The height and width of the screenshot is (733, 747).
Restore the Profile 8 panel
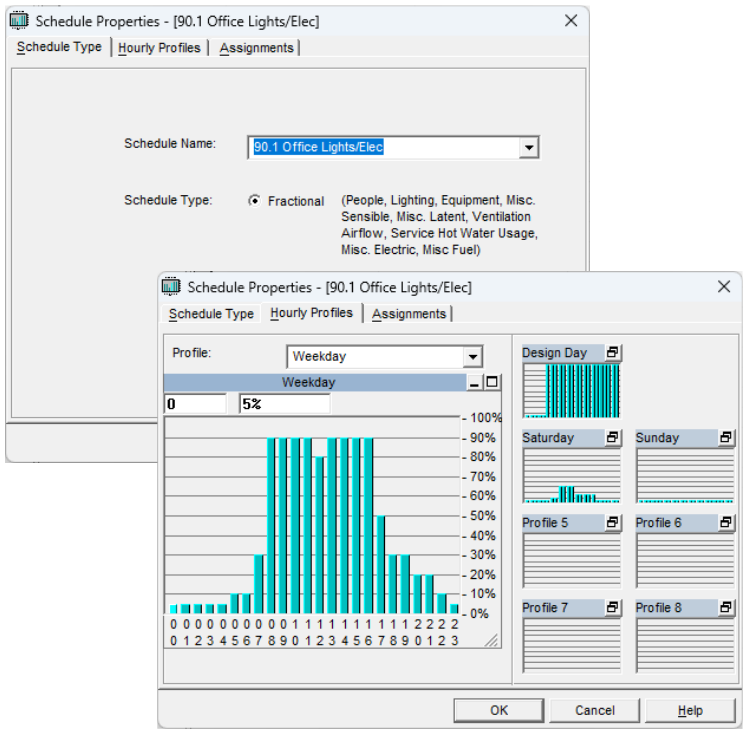(726, 608)
